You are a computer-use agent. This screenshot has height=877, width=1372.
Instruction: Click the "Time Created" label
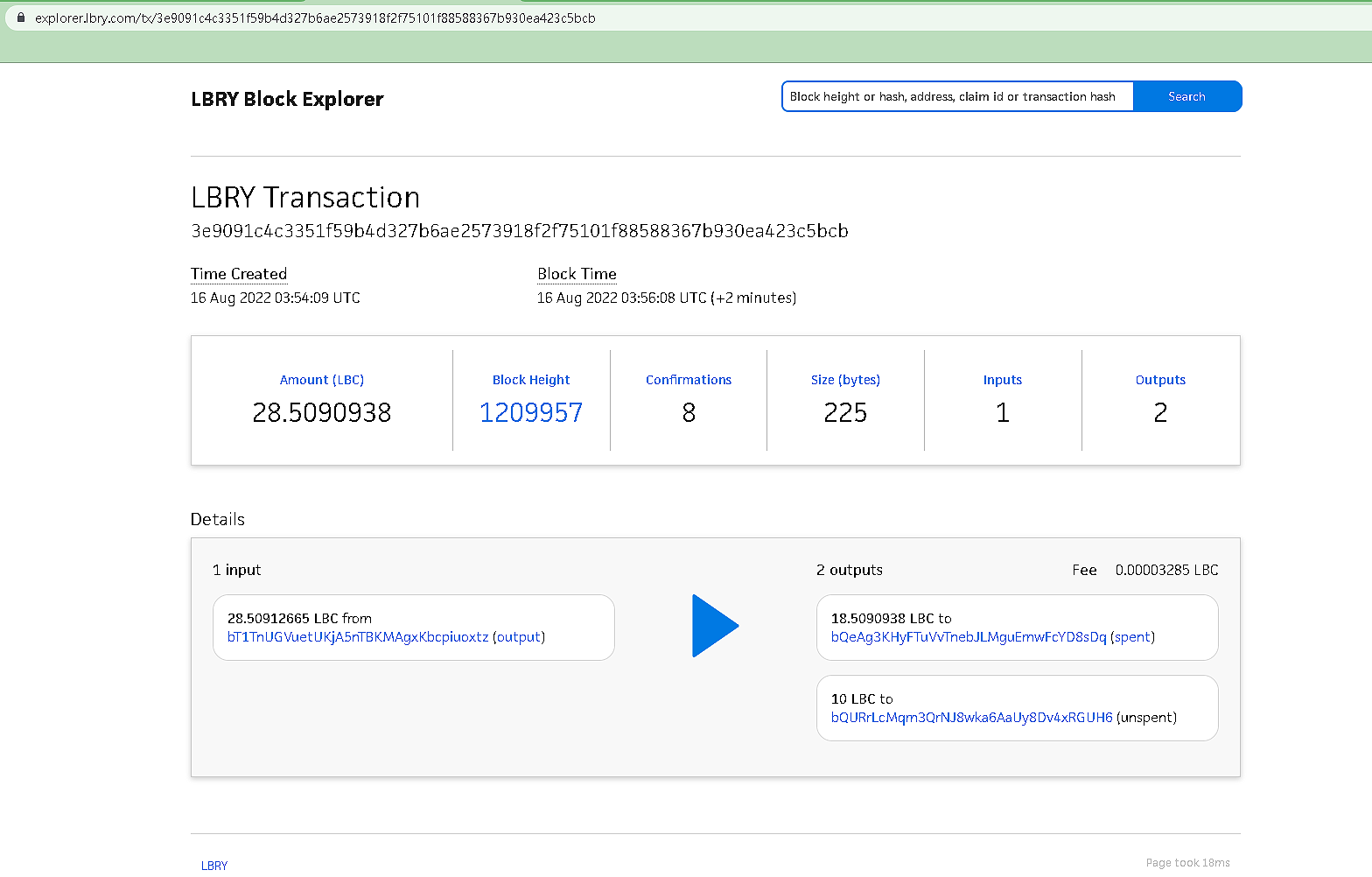point(239,274)
